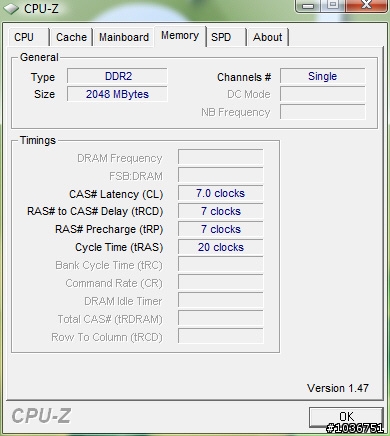Click the DC Mode label
390x436 pixels.
[249, 94]
